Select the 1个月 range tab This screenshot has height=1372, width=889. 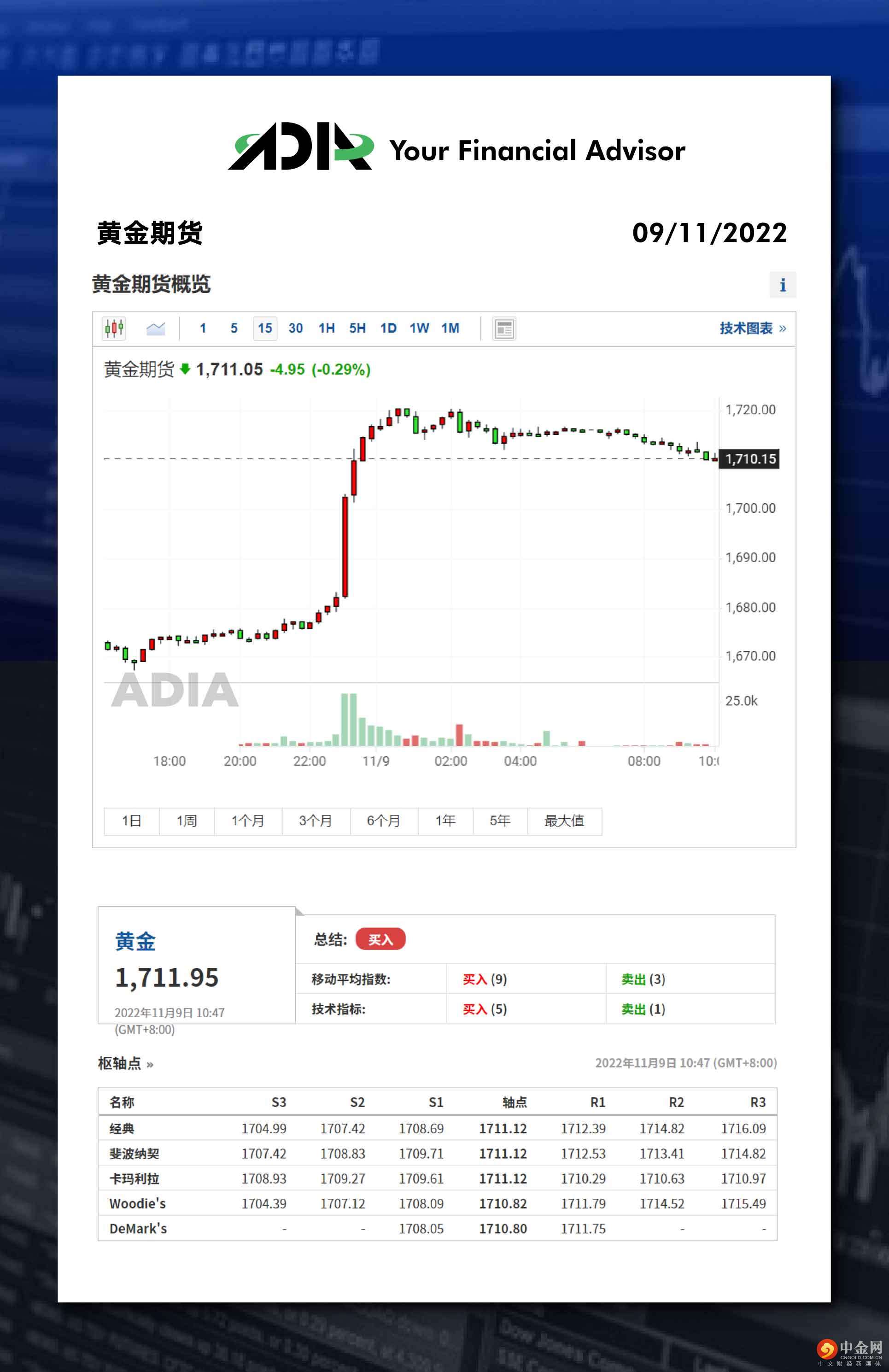point(248,821)
